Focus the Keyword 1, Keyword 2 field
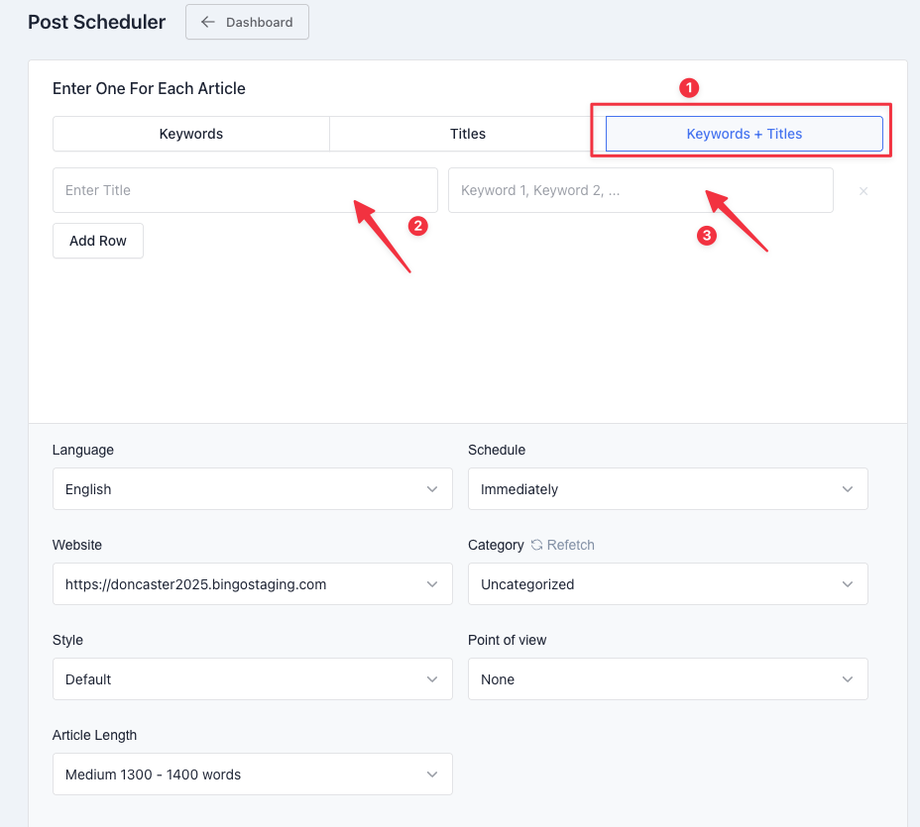The width and height of the screenshot is (920, 827). click(x=640, y=190)
